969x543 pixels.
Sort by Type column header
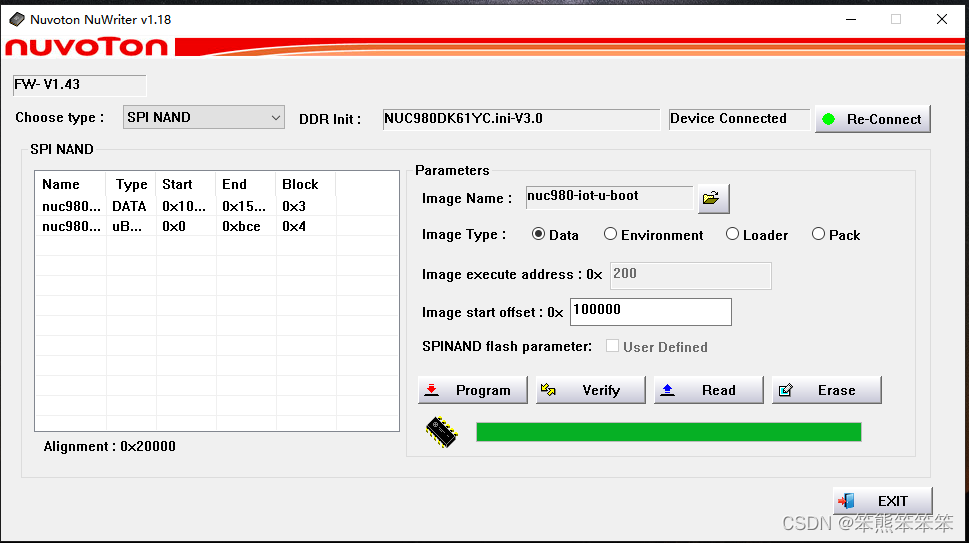[x=130, y=184]
